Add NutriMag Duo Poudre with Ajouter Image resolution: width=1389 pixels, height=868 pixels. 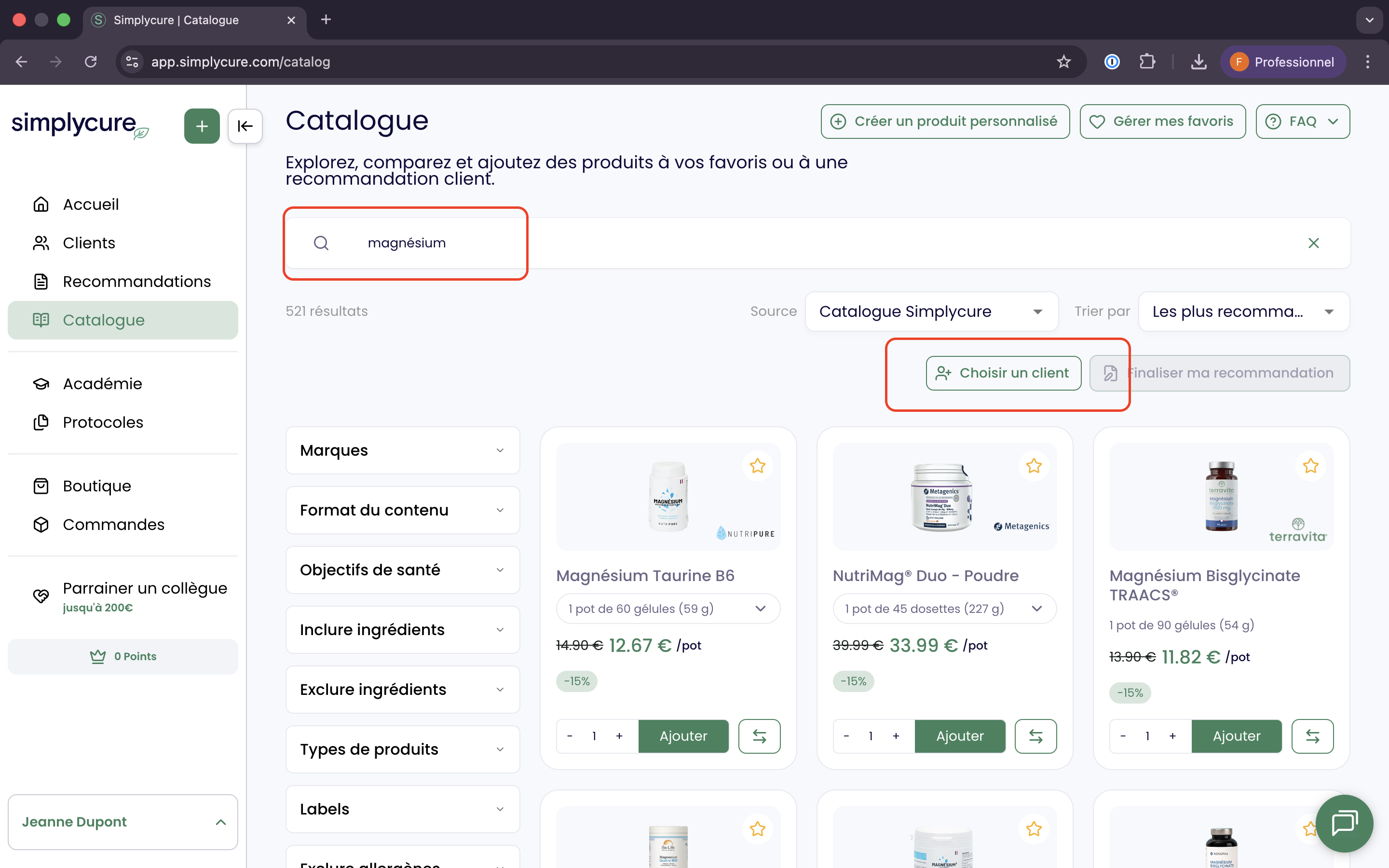point(960,736)
